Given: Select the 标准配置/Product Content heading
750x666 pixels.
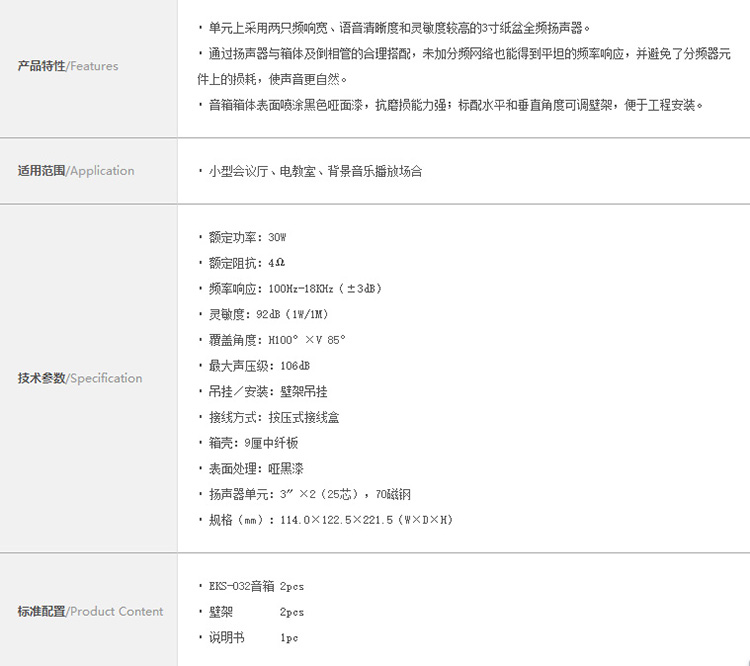Looking at the screenshot, I should tap(90, 611).
